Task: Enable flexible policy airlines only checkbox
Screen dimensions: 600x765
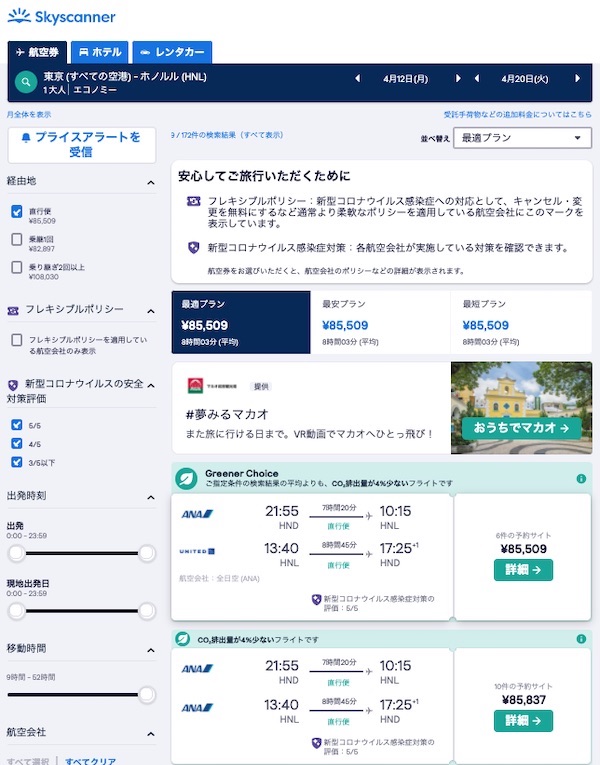Action: (17, 340)
